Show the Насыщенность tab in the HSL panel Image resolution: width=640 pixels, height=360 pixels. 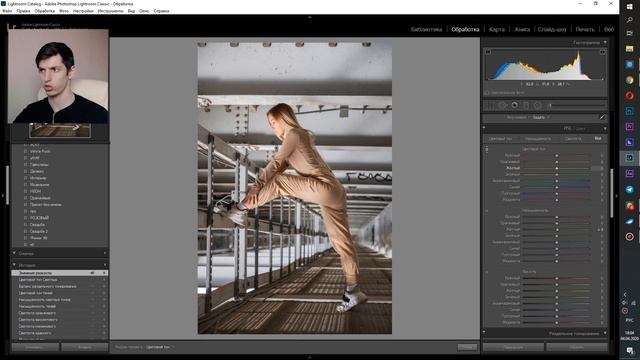click(538, 139)
